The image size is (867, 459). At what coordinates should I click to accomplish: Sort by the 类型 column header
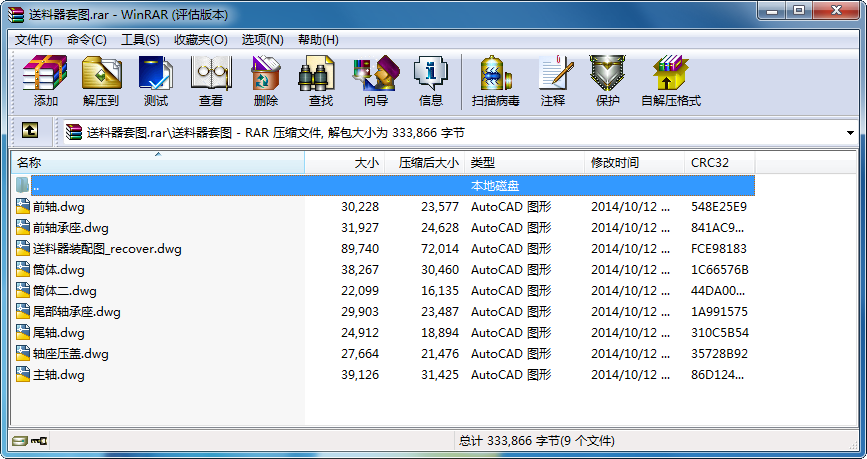pyautogui.click(x=525, y=163)
